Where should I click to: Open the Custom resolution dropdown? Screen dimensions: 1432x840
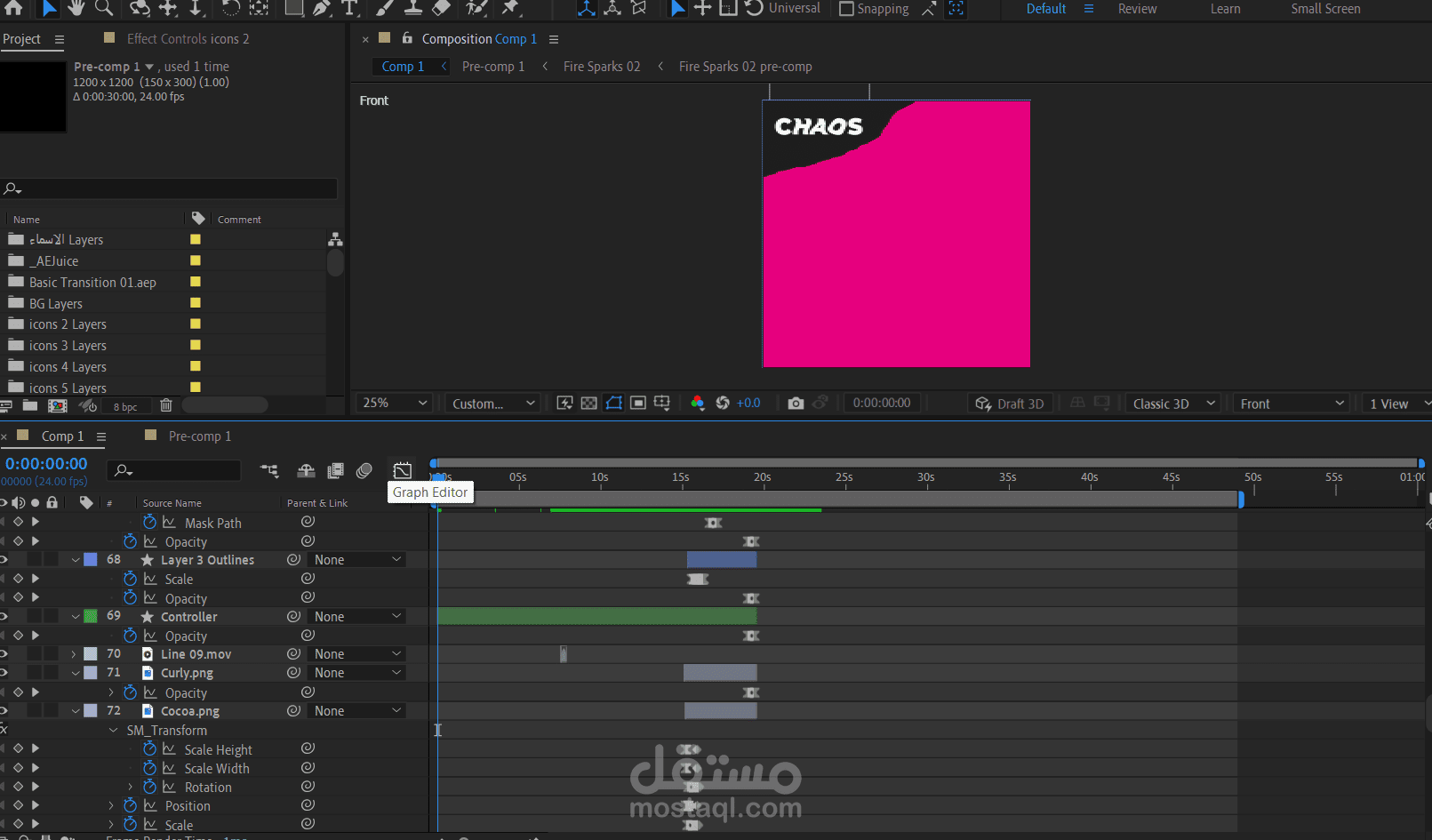point(493,404)
